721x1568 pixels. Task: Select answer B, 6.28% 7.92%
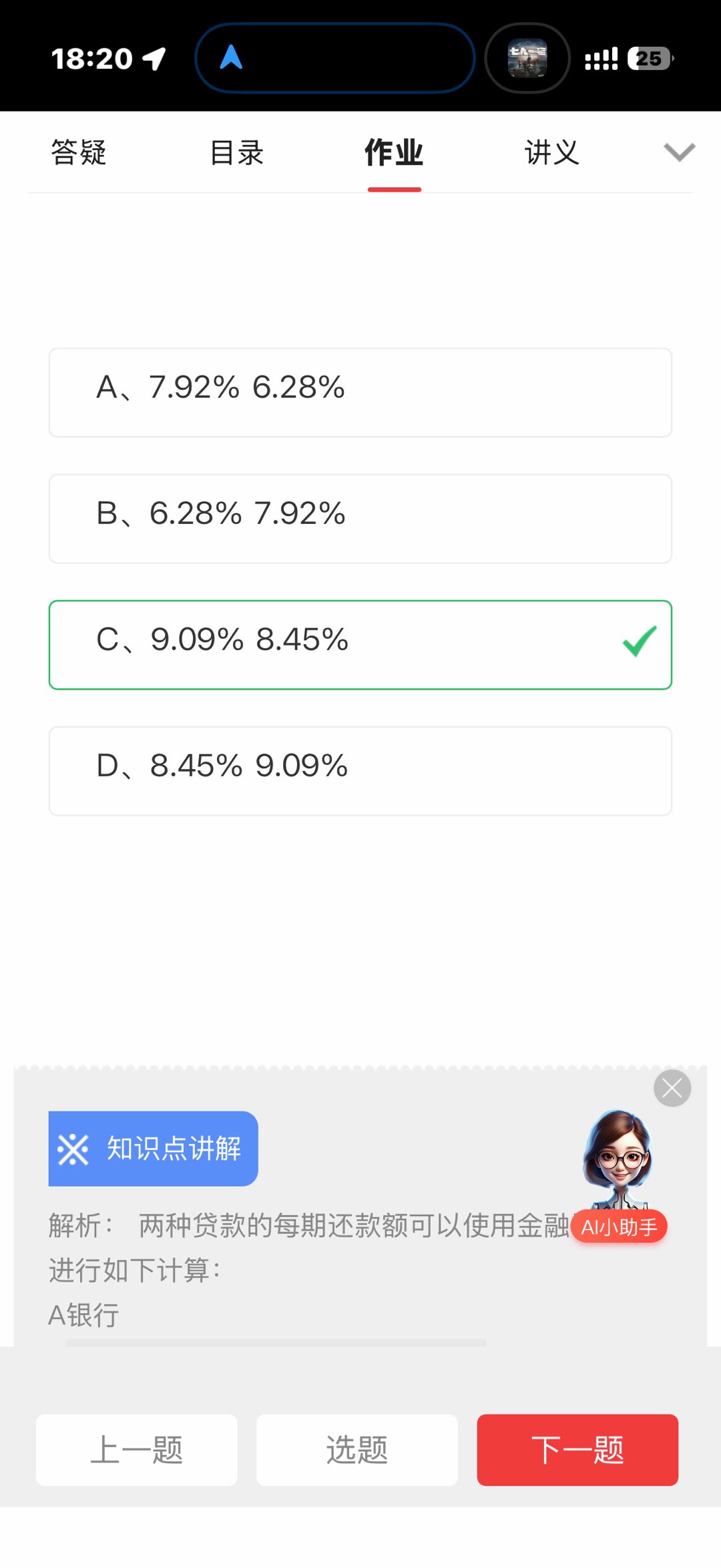point(360,519)
